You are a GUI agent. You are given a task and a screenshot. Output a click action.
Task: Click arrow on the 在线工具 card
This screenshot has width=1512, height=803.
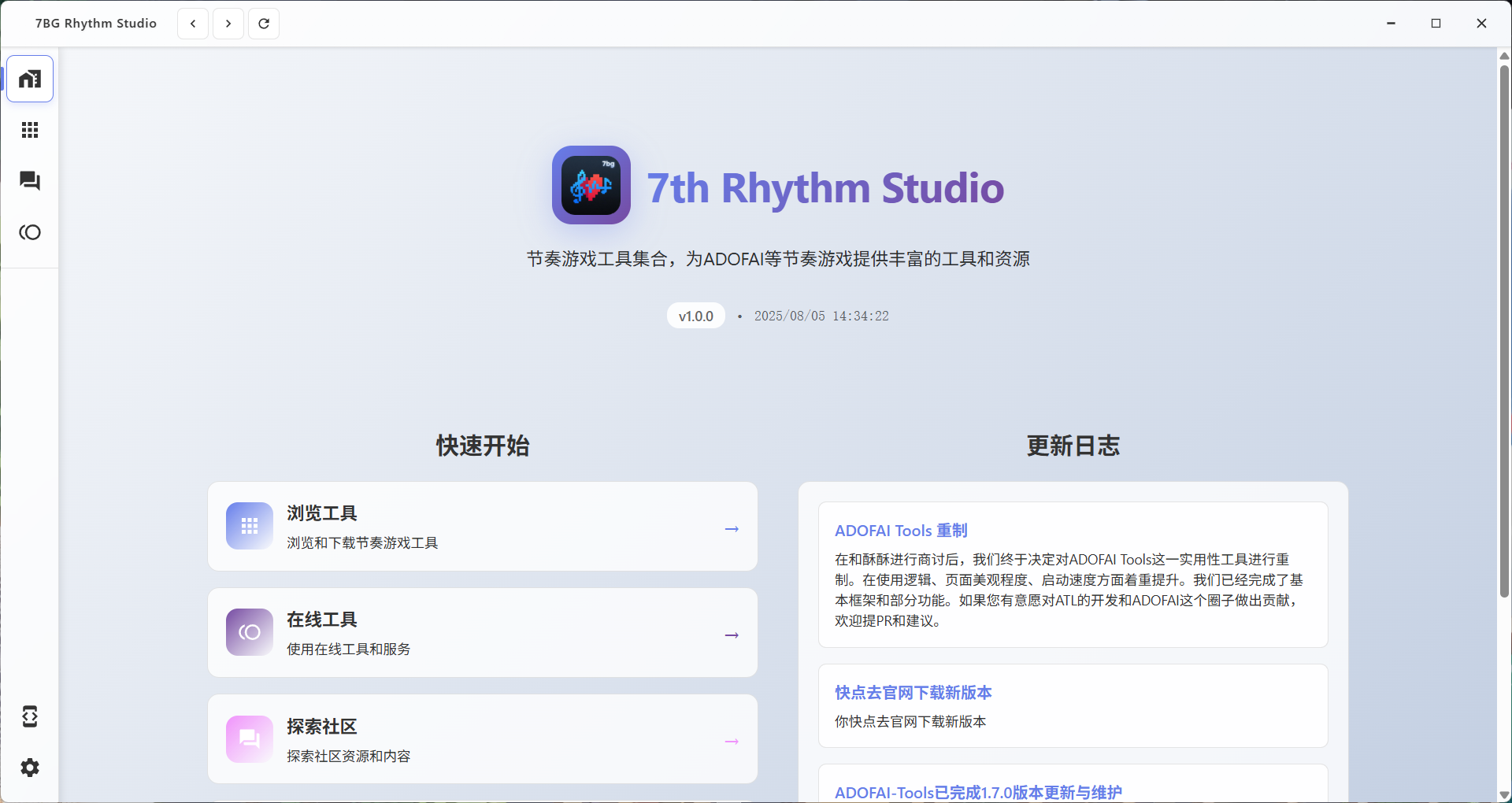point(732,635)
